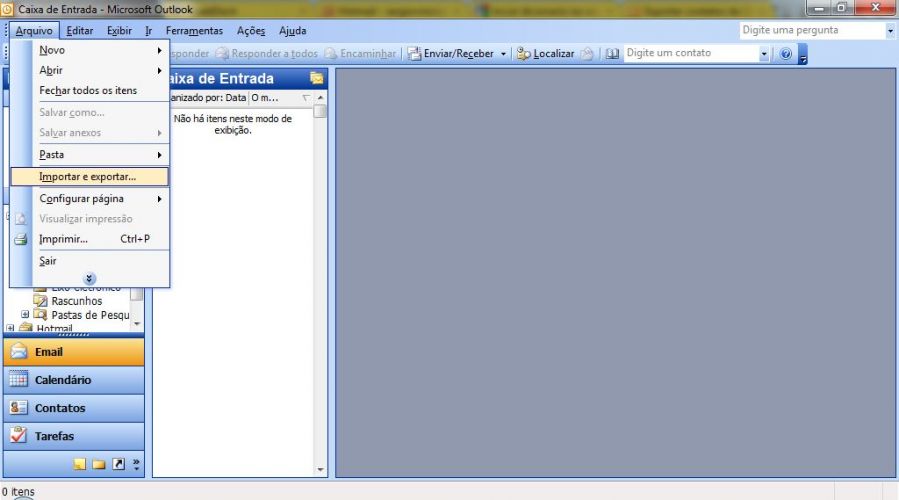Click the Responder a todos button
899x500 pixels.
point(266,53)
